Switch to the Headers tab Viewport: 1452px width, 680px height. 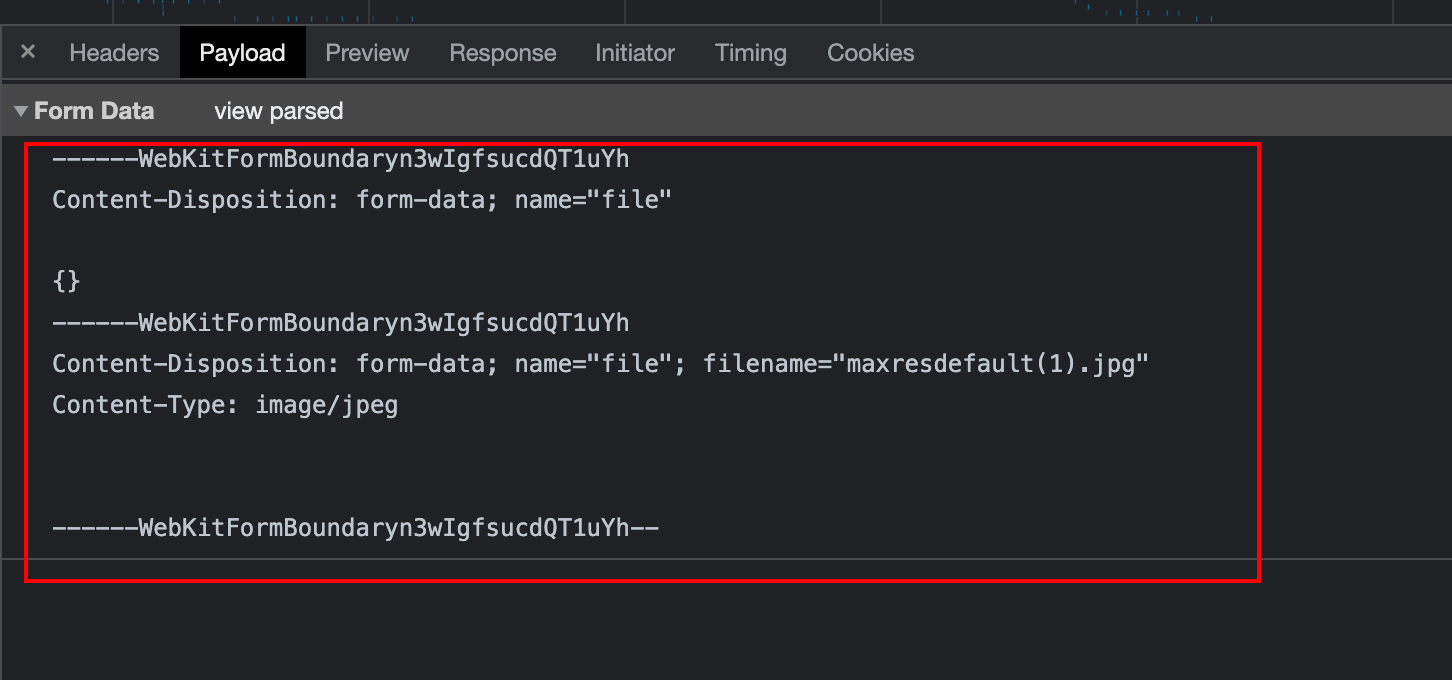tap(114, 53)
